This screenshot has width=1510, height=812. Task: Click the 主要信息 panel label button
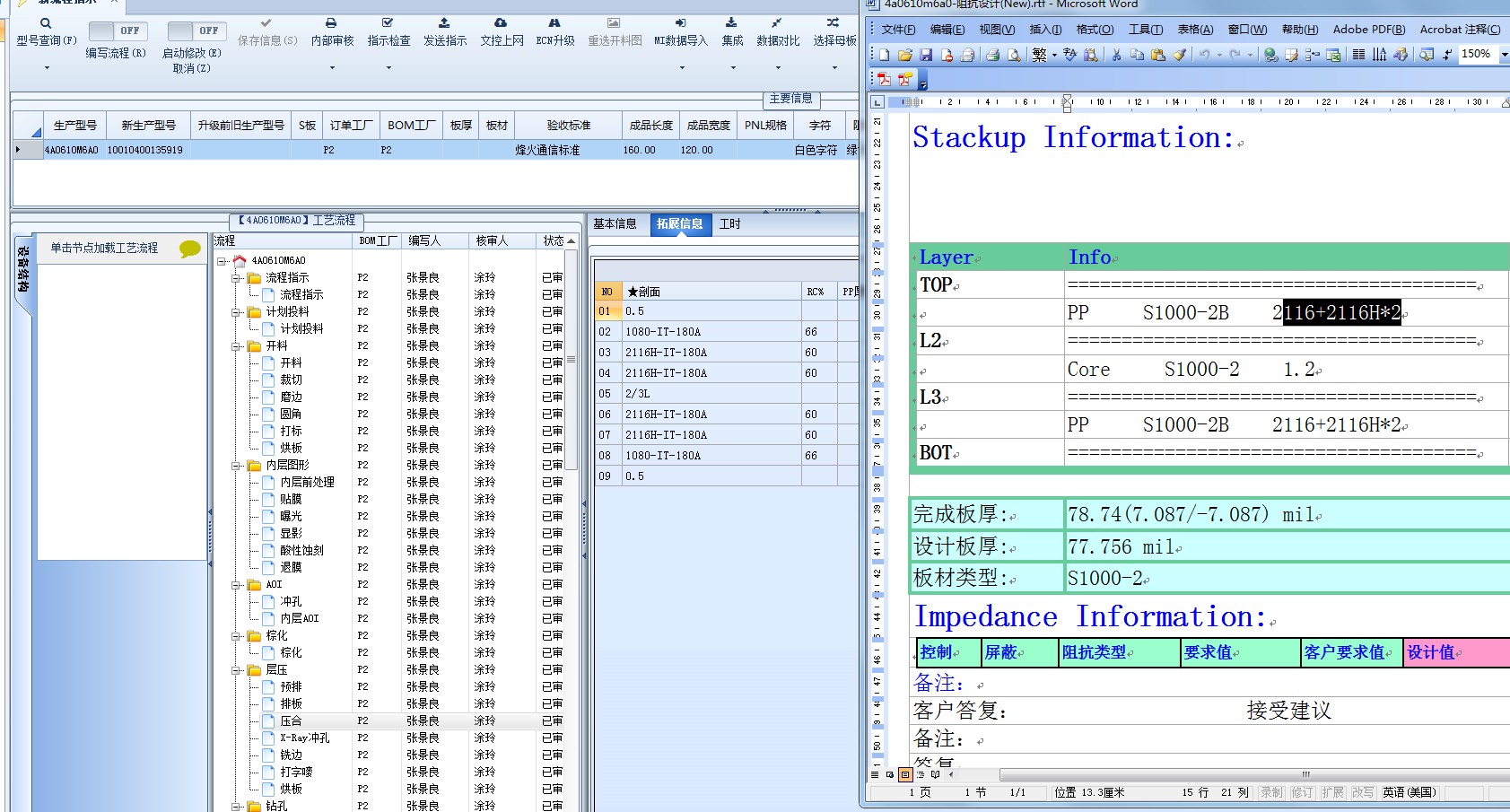[790, 99]
